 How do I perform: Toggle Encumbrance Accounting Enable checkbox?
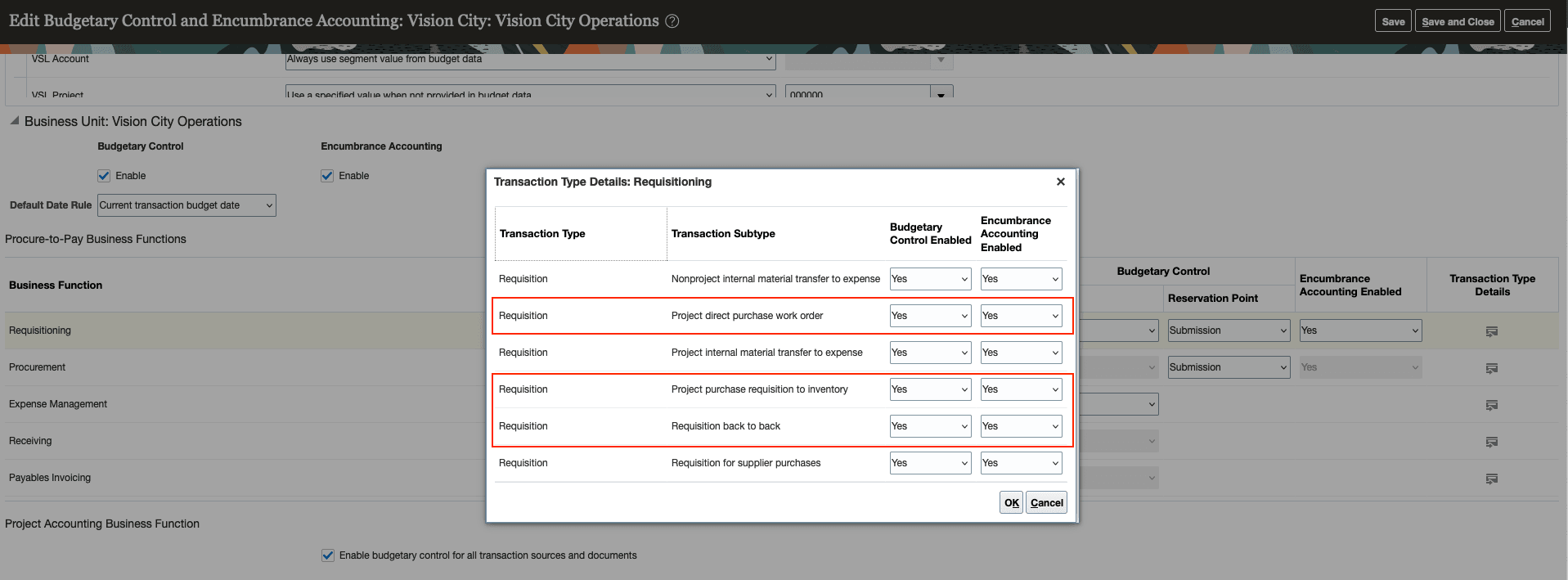point(327,176)
